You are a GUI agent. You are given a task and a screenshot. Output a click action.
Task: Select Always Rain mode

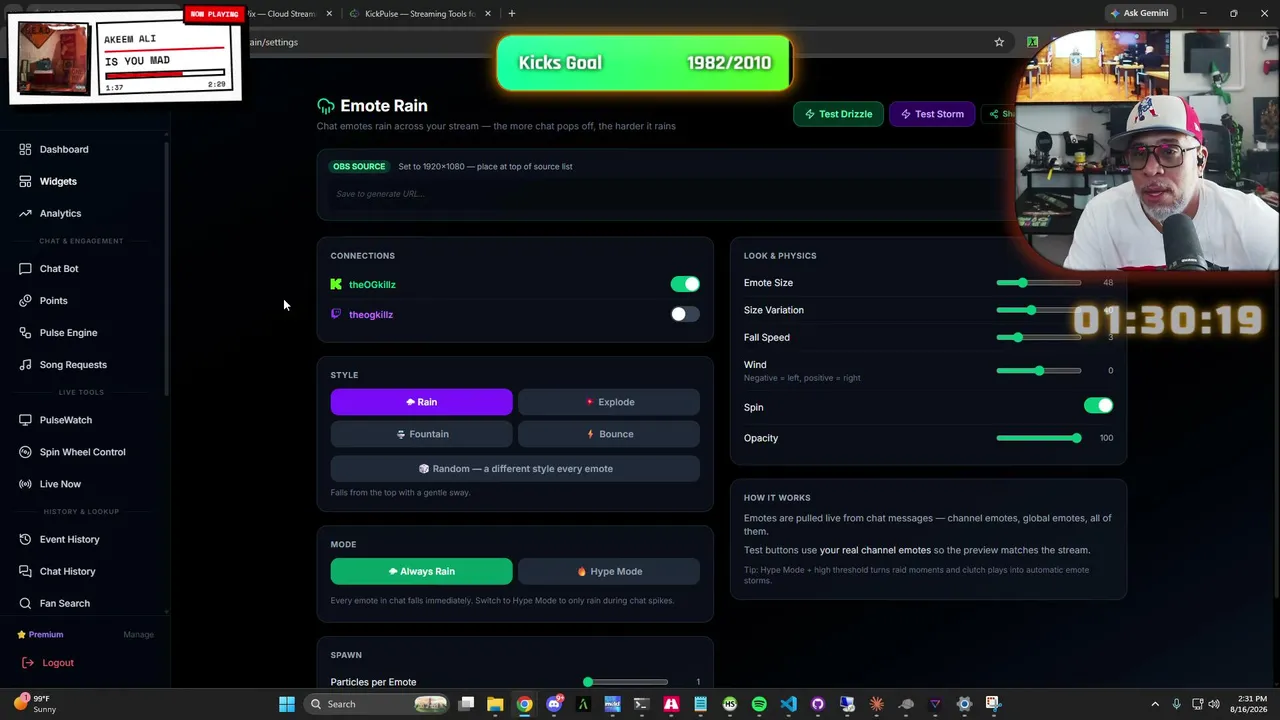[422, 571]
